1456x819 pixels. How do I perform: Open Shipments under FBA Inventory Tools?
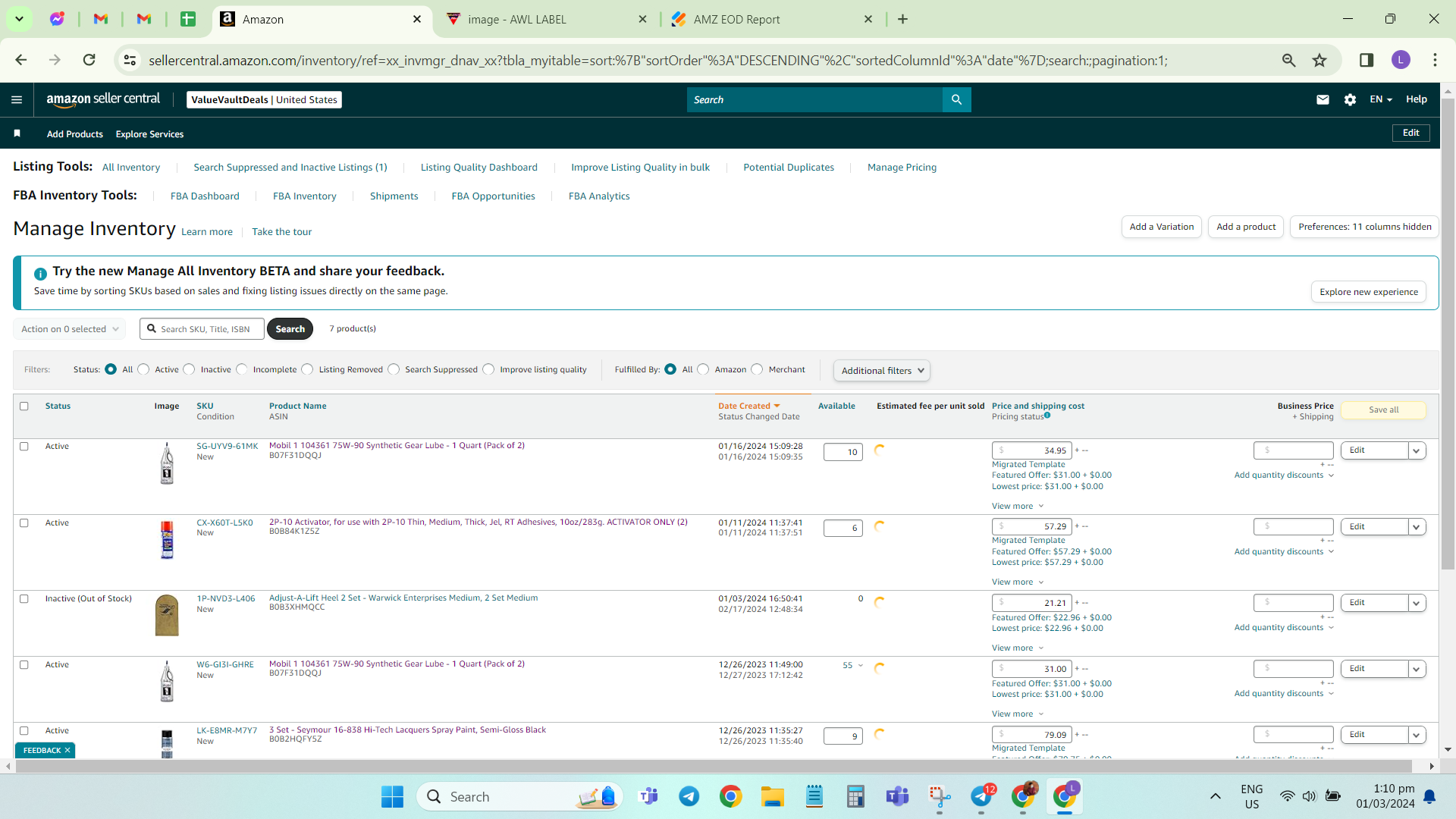pos(394,196)
